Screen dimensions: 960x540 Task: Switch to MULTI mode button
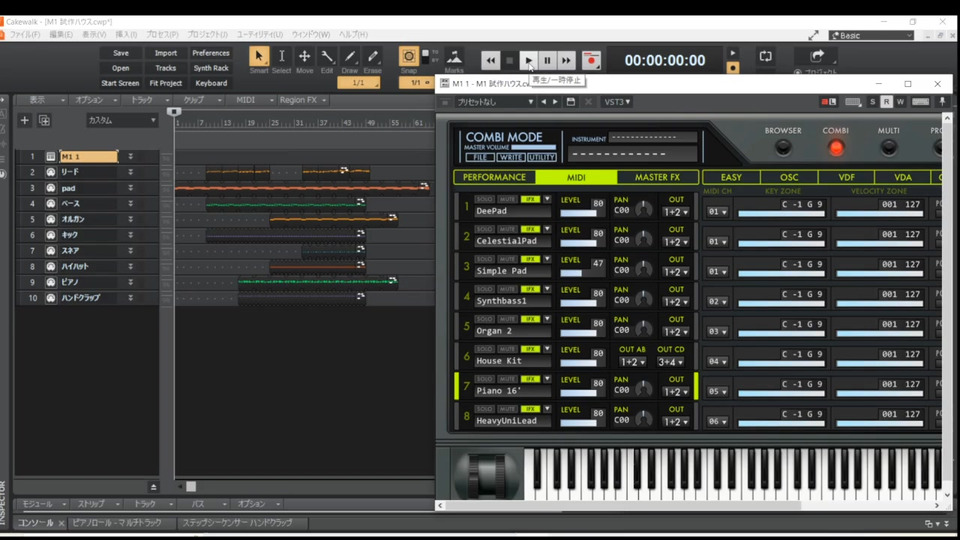pyautogui.click(x=888, y=147)
